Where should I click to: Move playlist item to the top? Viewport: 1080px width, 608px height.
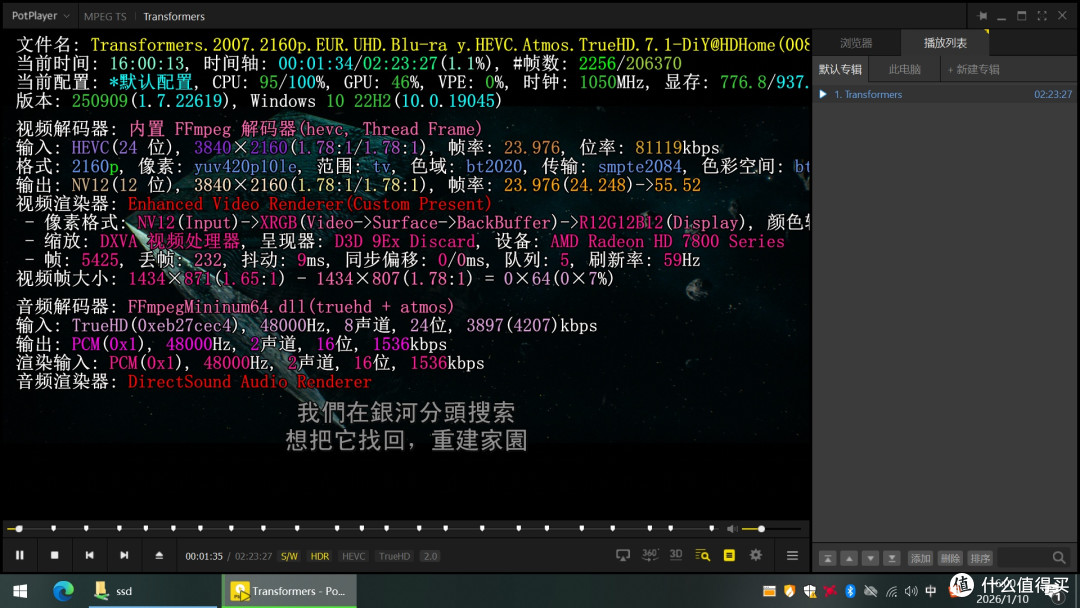[828, 558]
